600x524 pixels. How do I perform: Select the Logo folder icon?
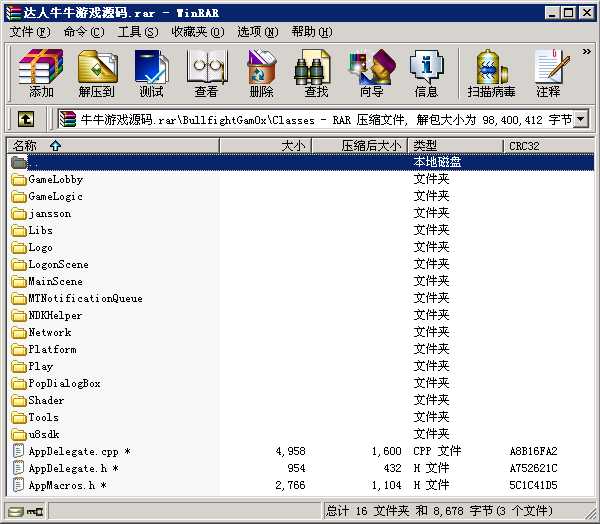point(18,248)
